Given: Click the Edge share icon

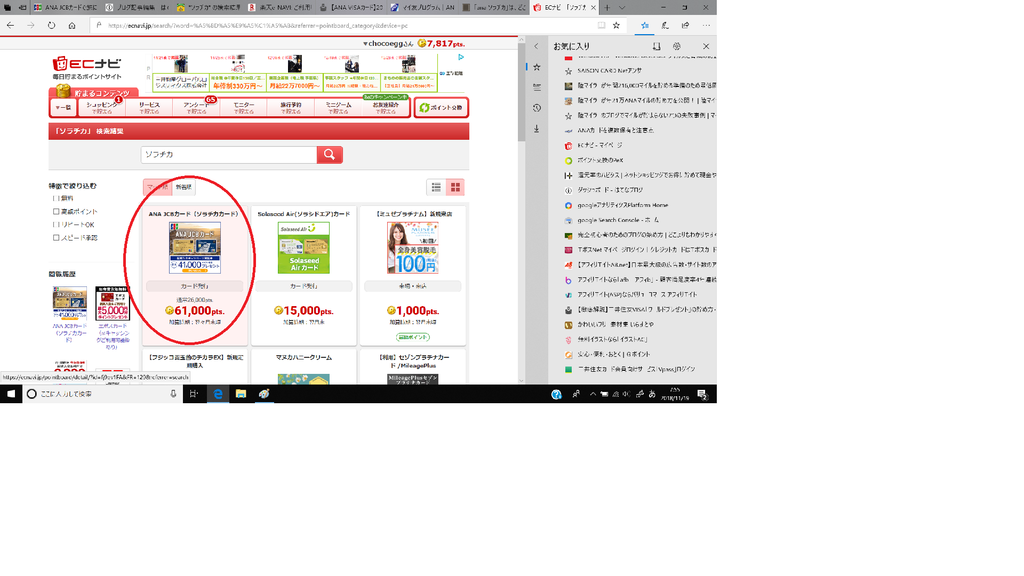Looking at the screenshot, I should tap(685, 25).
